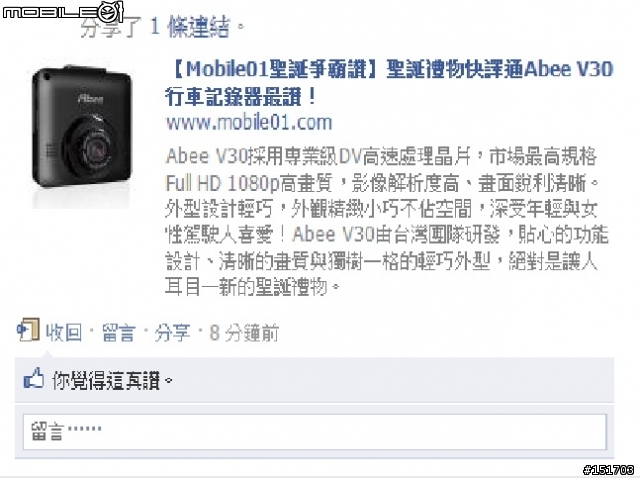
Task: Visit the www.mobile01.com domain link
Action: tap(249, 122)
